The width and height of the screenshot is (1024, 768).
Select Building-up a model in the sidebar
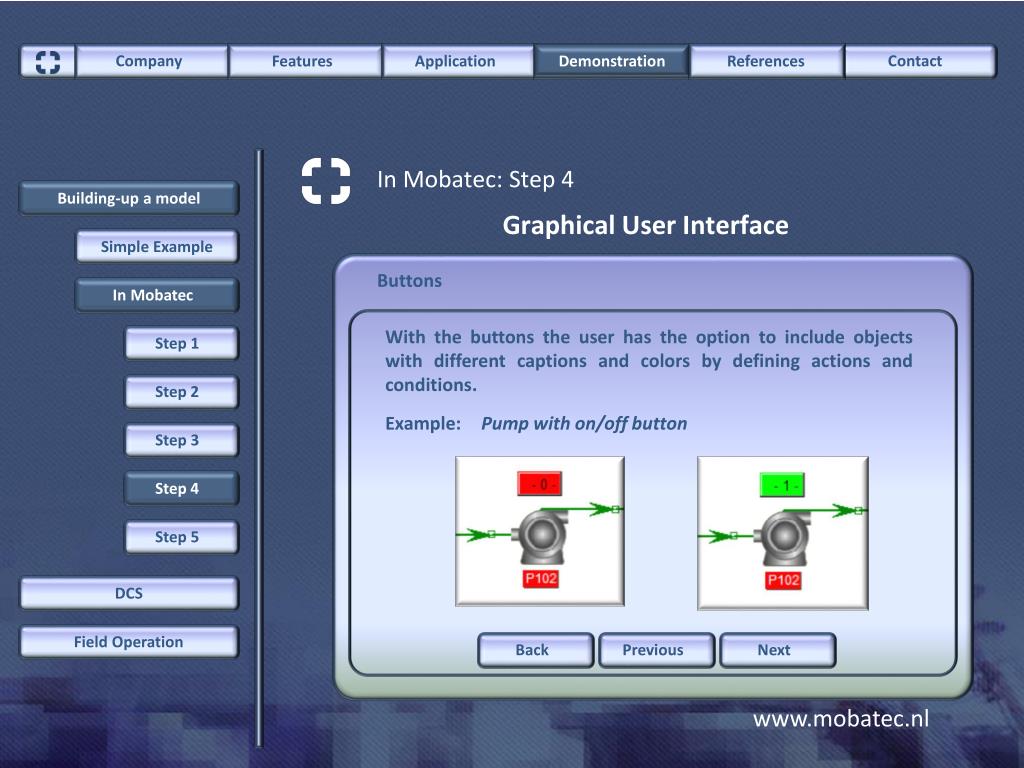point(129,199)
